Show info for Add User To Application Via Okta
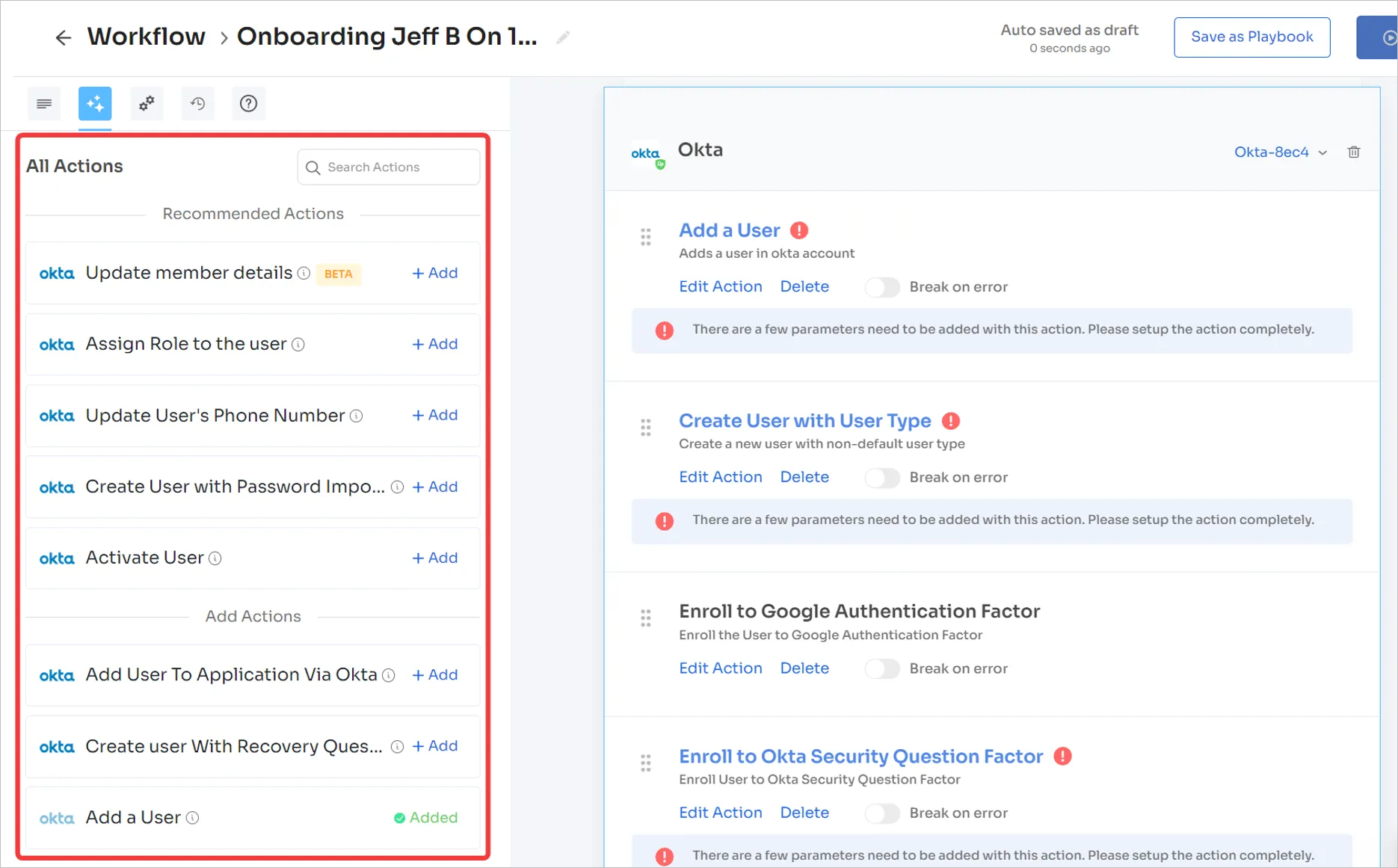 pos(389,676)
